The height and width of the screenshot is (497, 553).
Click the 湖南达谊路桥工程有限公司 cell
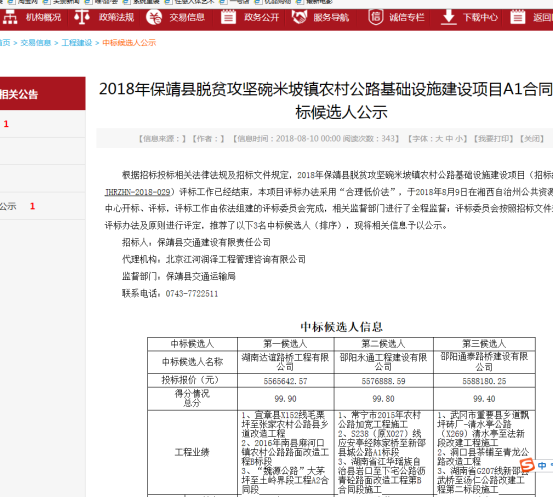(x=285, y=362)
